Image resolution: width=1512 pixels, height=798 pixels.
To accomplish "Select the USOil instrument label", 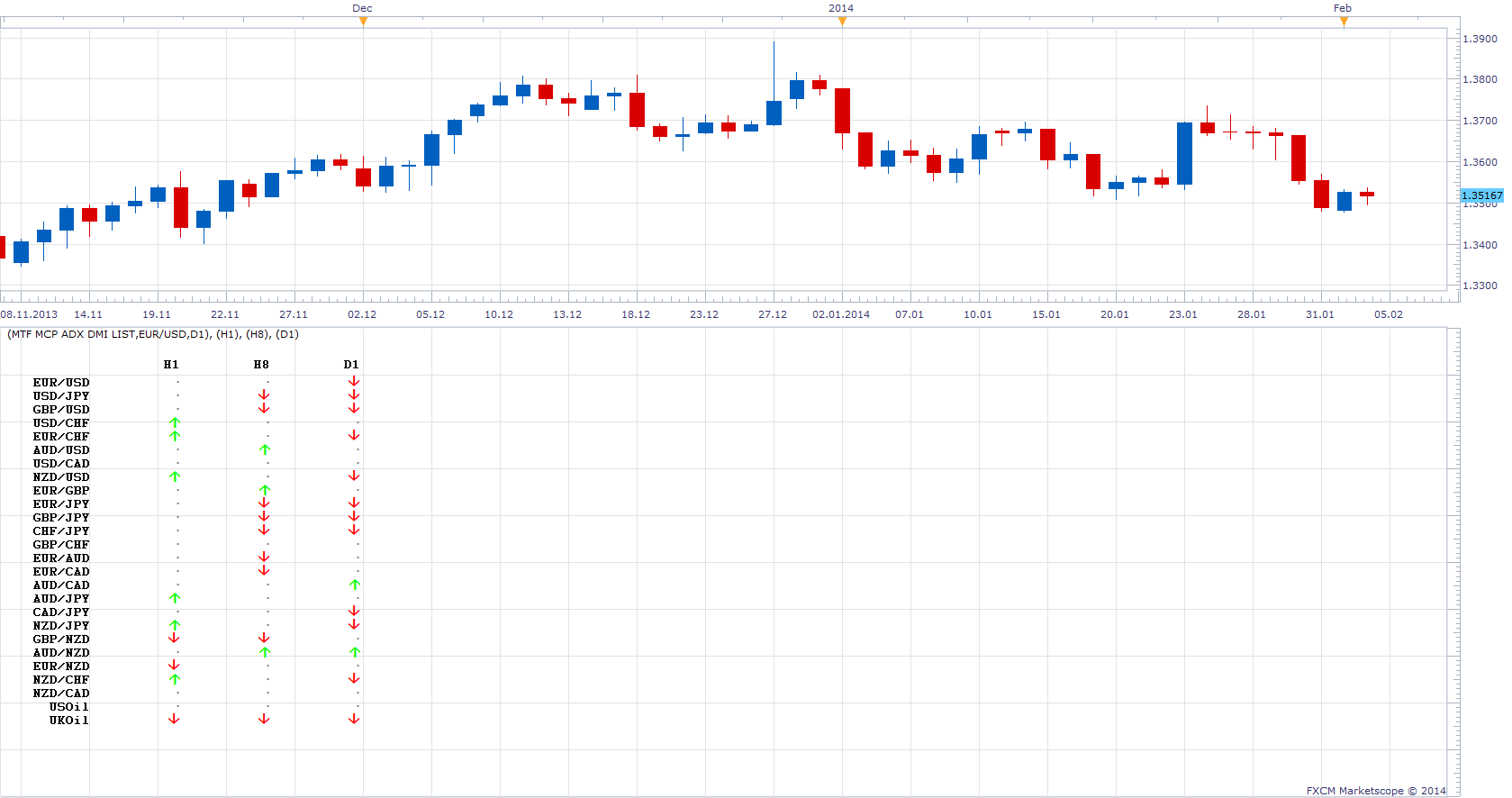I will 69,707.
